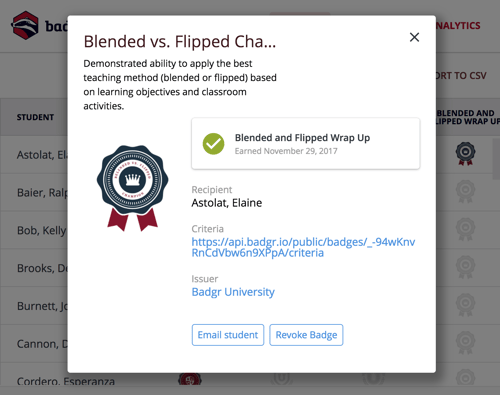Image resolution: width=500 pixels, height=395 pixels.
Task: Click the greyed badge icon in Brooks's row
Action: (465, 267)
